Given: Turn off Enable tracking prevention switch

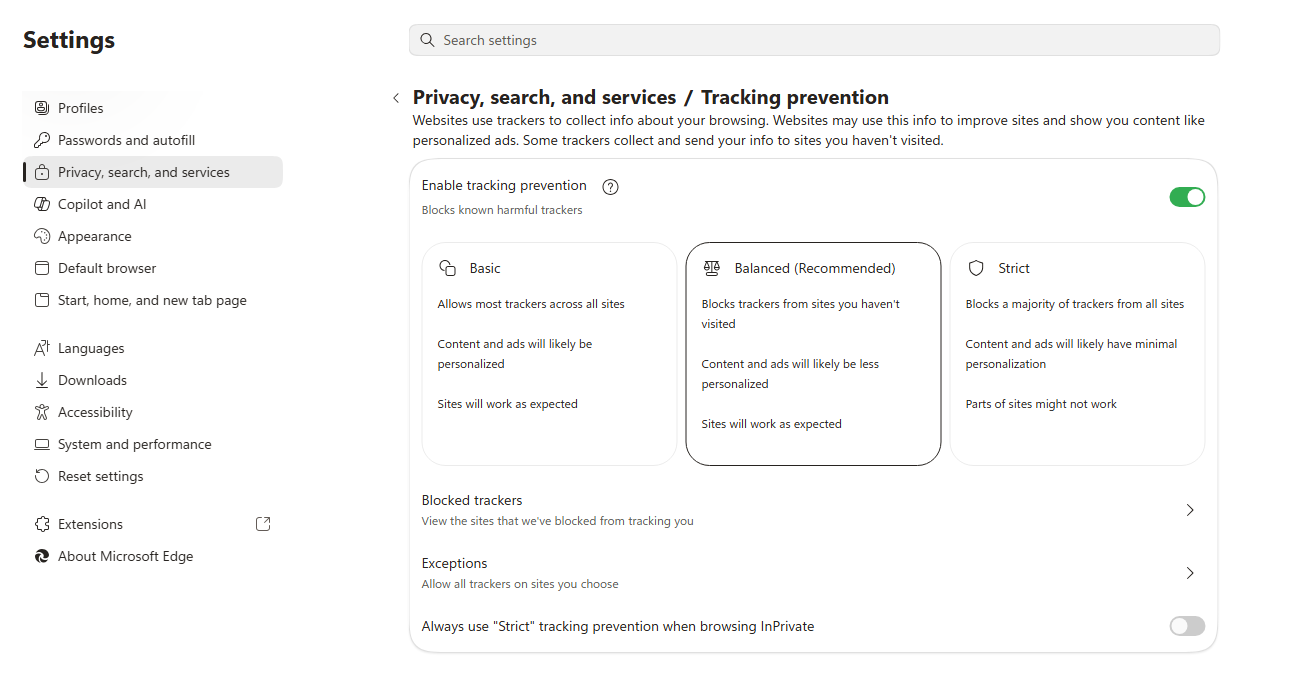Looking at the screenshot, I should tap(1187, 197).
